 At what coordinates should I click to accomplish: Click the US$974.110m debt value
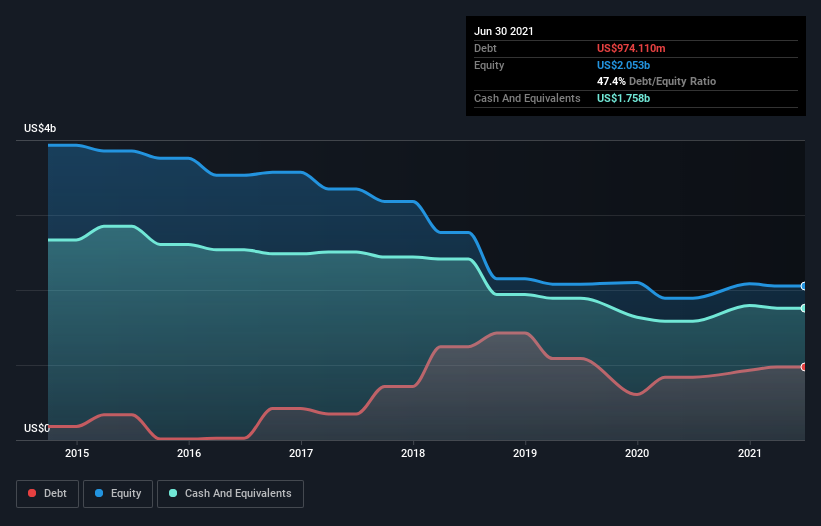point(631,48)
